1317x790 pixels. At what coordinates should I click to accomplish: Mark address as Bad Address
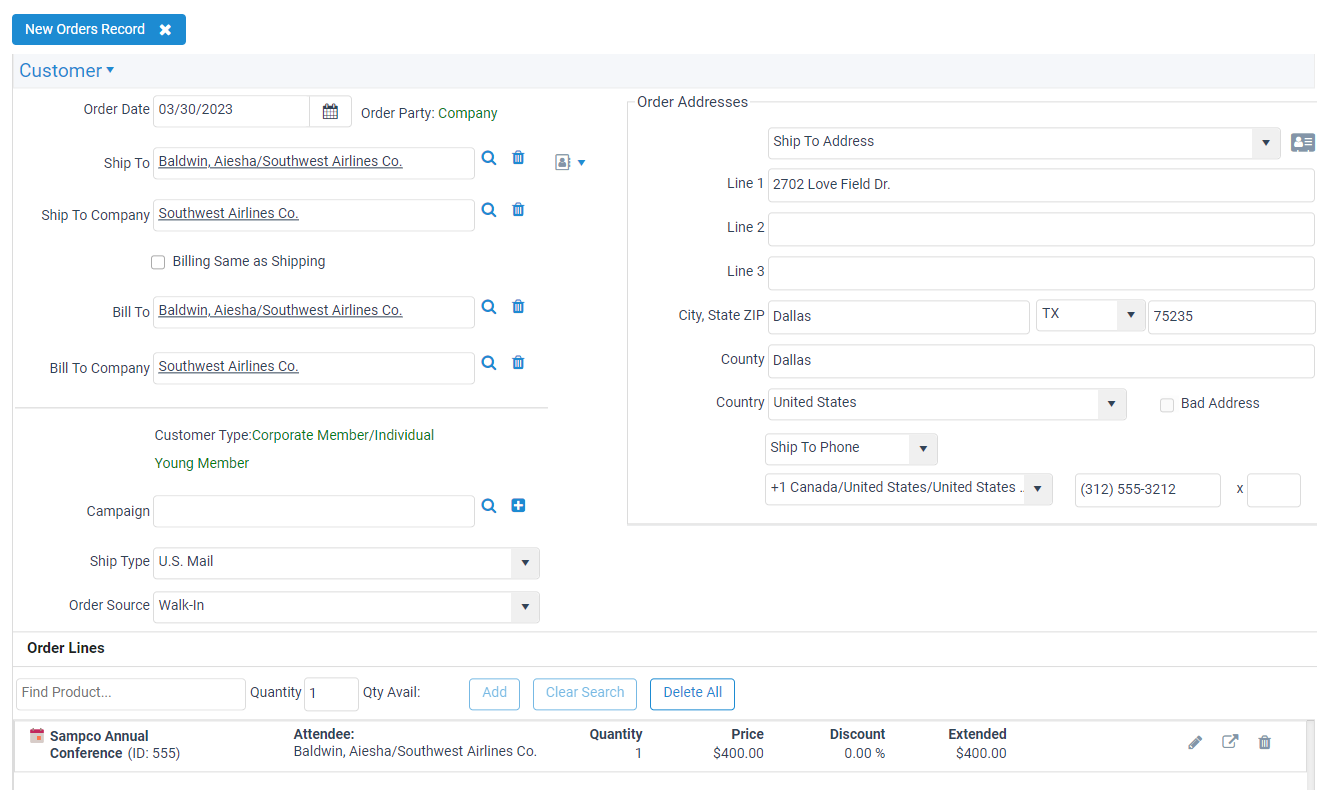tap(1167, 405)
